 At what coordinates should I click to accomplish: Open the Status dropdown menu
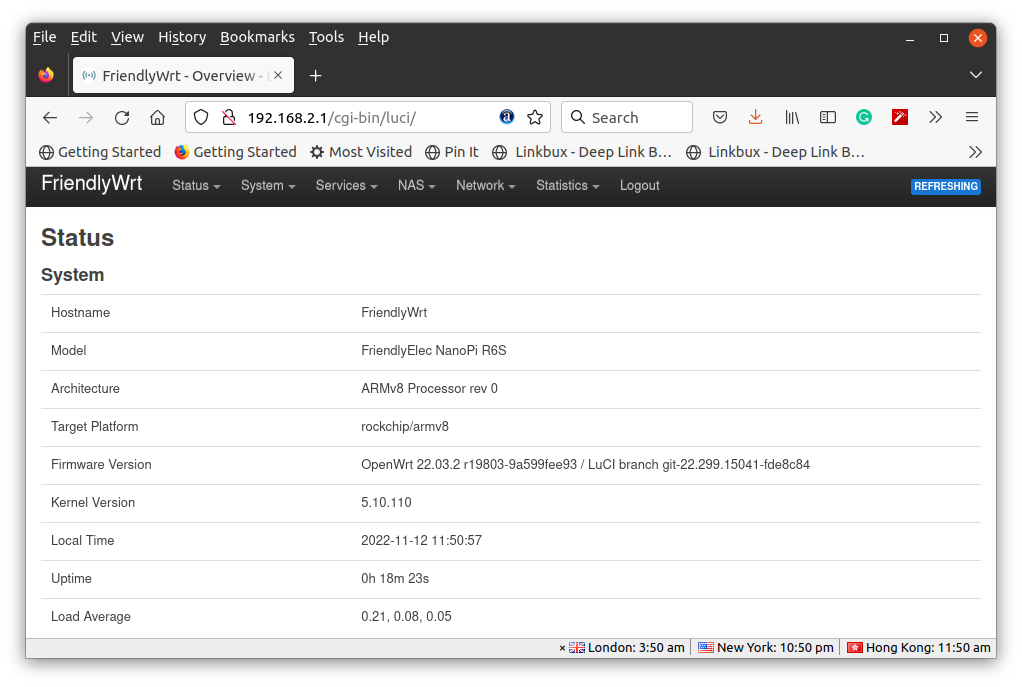pos(196,186)
